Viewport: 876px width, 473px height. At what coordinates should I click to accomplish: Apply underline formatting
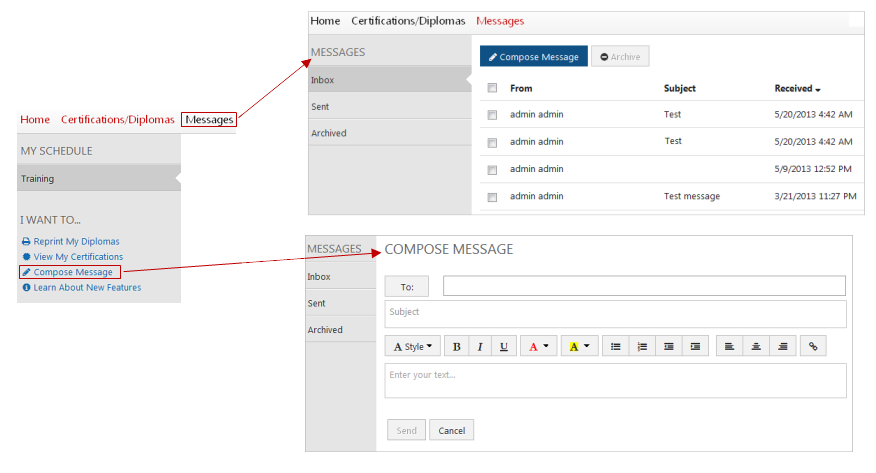coord(503,347)
